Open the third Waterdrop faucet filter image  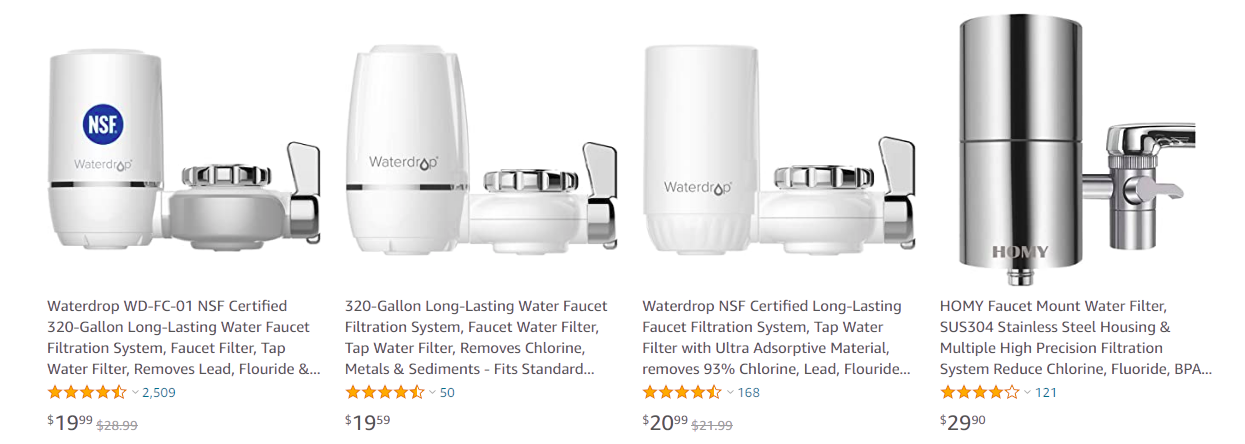coord(778,150)
